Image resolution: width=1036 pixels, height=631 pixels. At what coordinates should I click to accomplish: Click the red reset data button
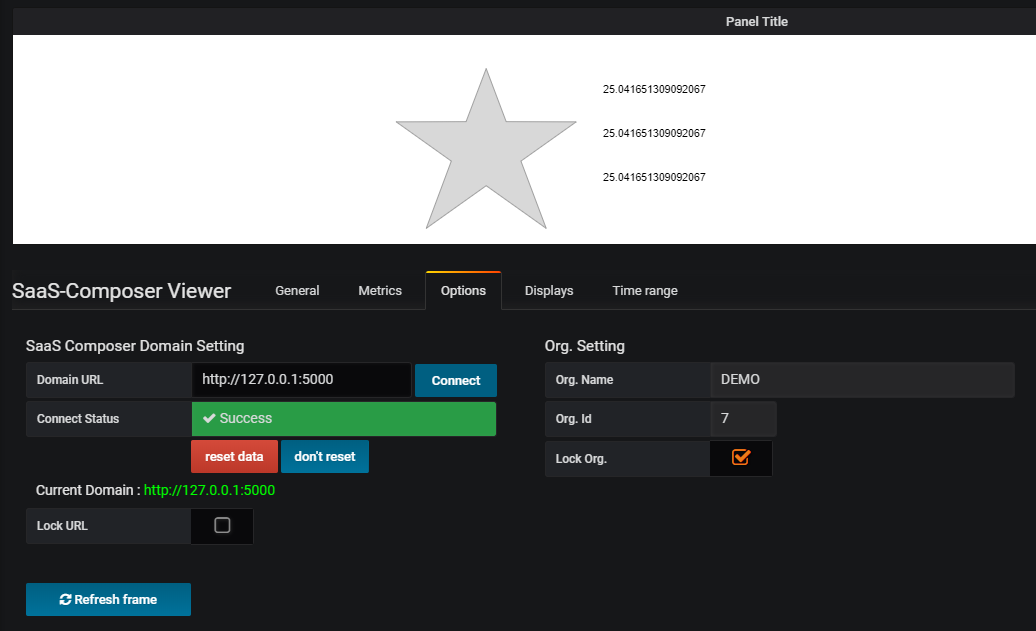click(x=234, y=457)
